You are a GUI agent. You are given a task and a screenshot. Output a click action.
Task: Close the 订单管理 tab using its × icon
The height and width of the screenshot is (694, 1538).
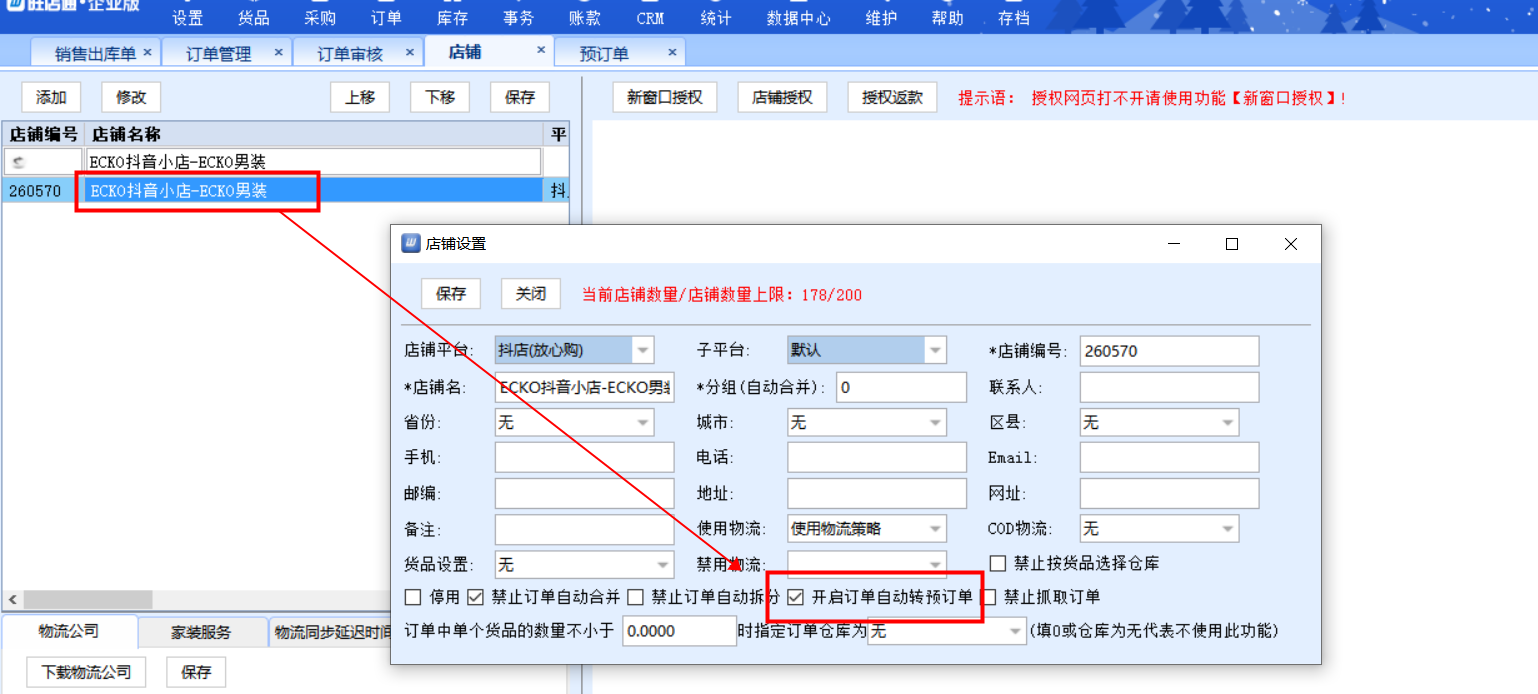click(278, 52)
